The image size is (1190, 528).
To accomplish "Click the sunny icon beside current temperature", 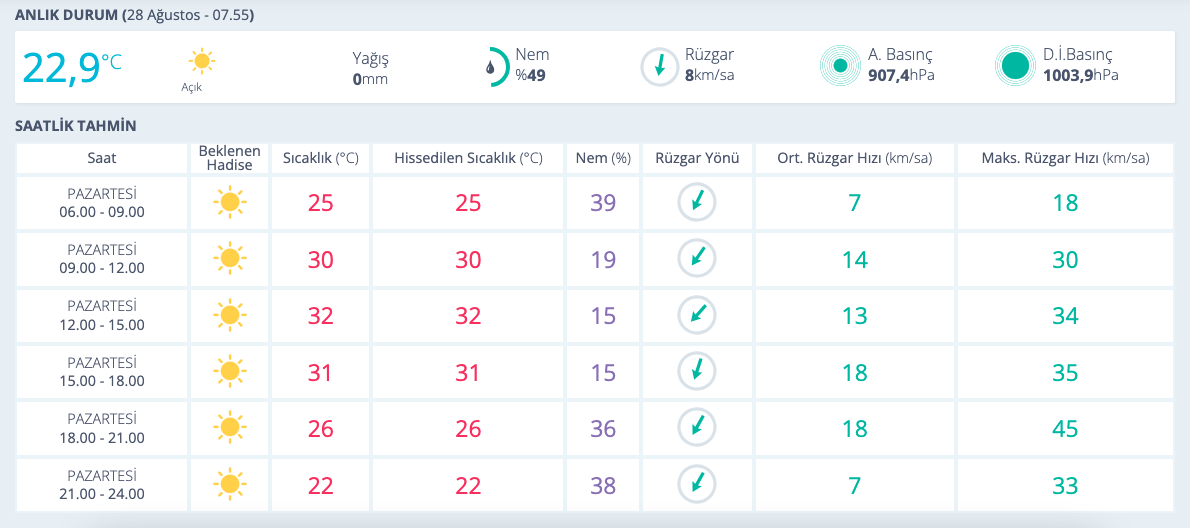I will point(202,62).
